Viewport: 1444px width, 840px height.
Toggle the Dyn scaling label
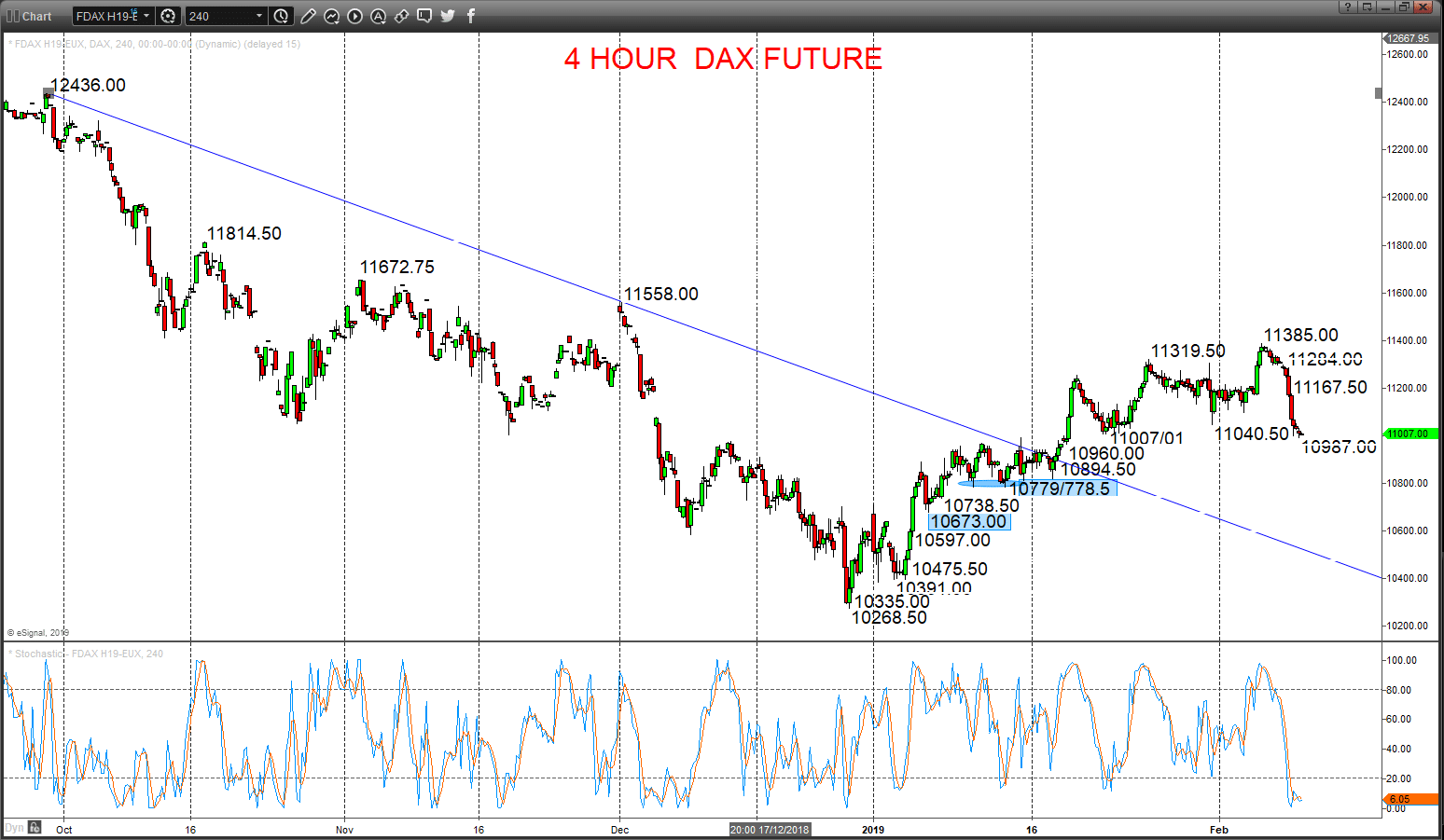click(x=14, y=828)
